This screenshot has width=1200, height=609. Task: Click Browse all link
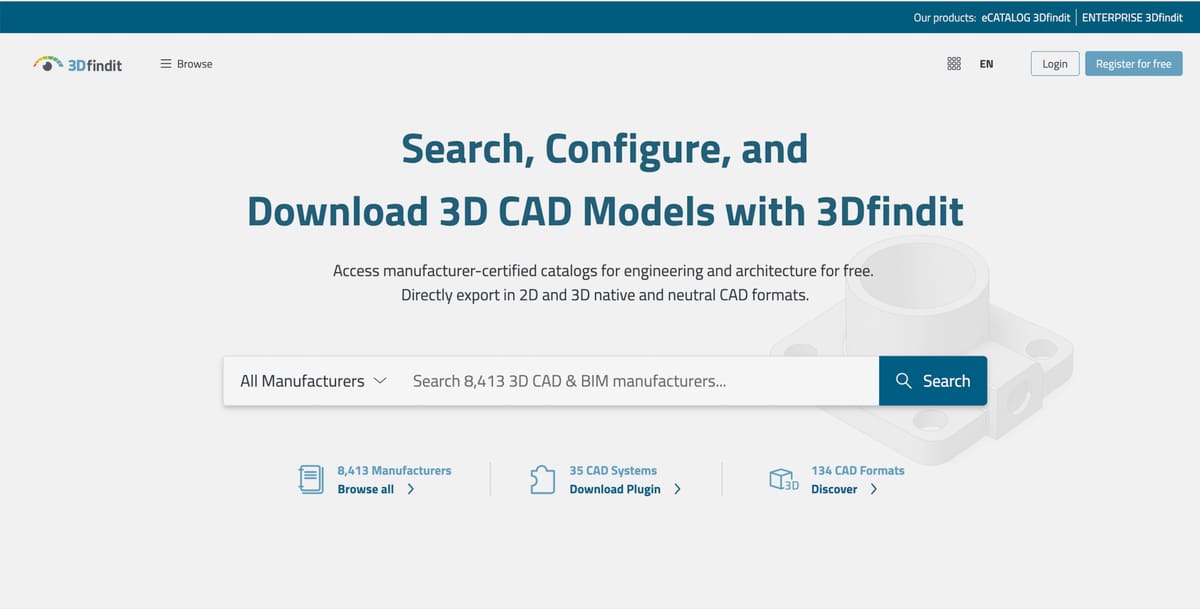(366, 489)
